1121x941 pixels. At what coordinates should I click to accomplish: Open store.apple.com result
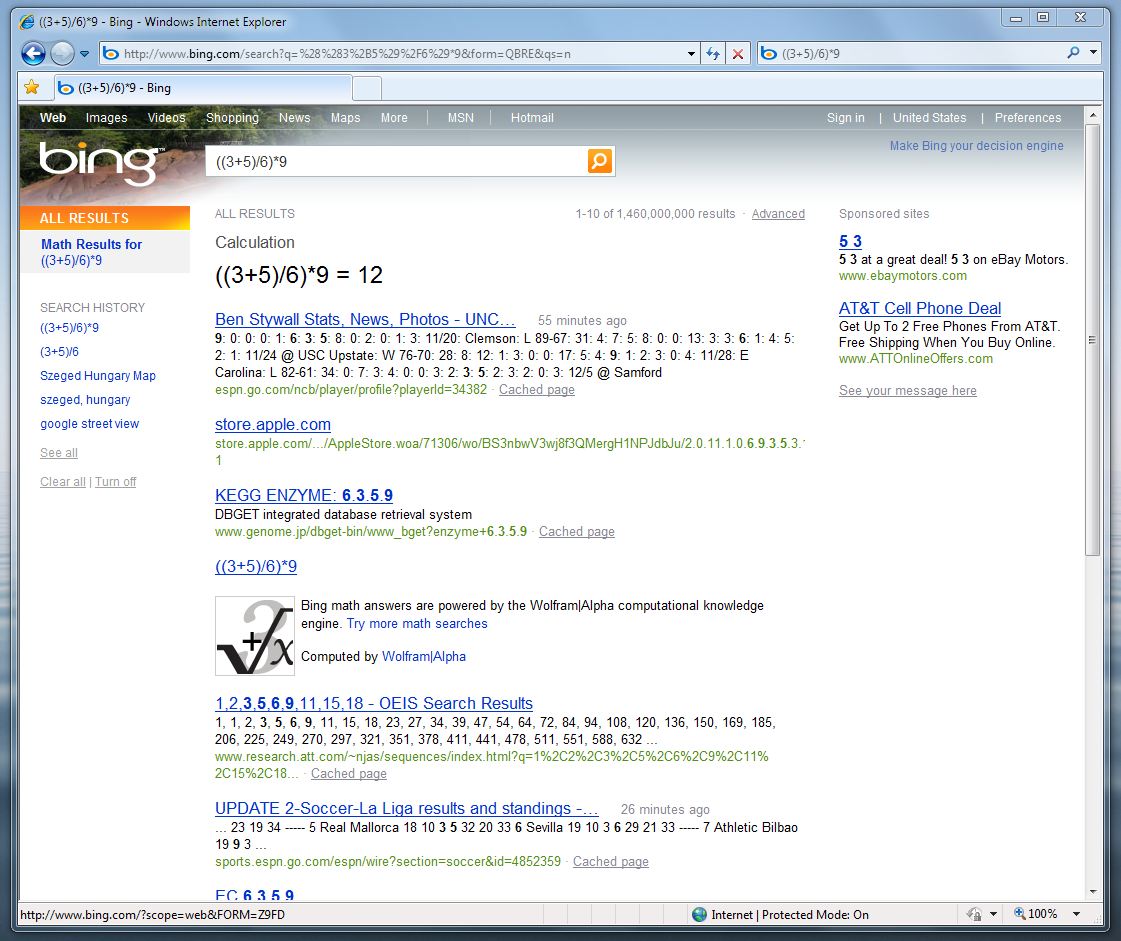point(272,425)
